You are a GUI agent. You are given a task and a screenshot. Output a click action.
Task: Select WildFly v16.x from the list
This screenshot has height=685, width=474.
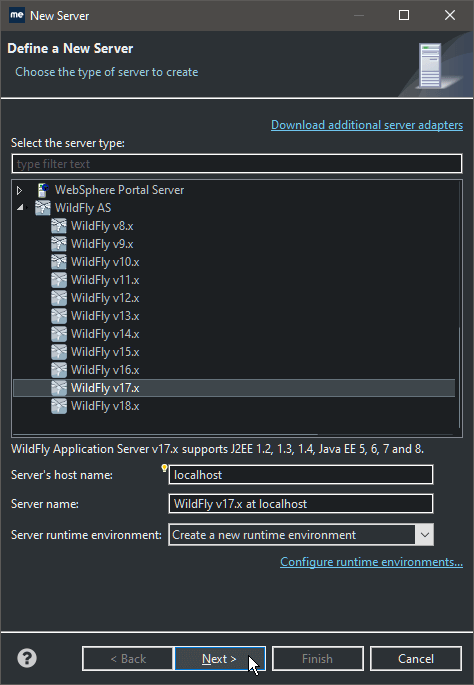coord(105,370)
